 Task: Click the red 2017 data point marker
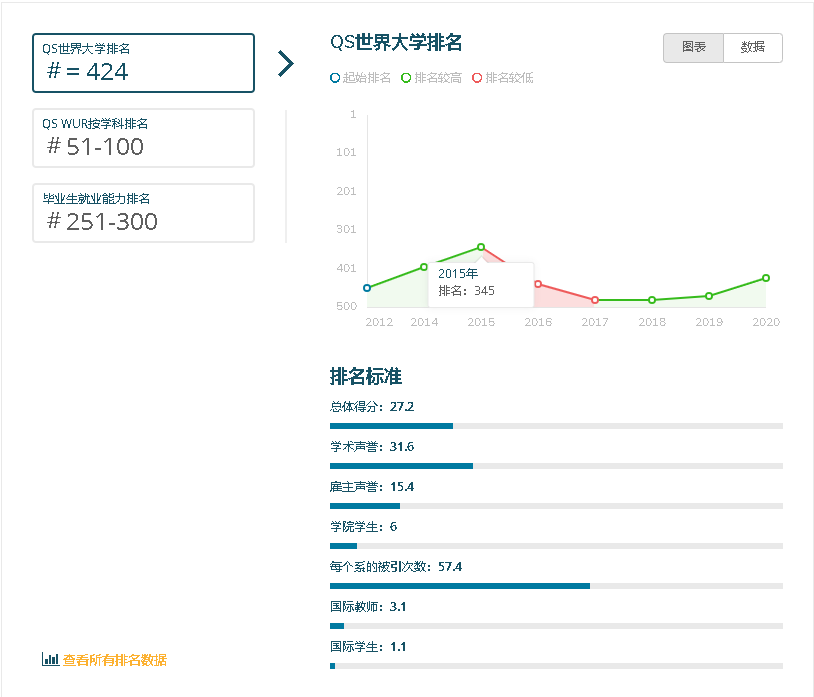(595, 298)
